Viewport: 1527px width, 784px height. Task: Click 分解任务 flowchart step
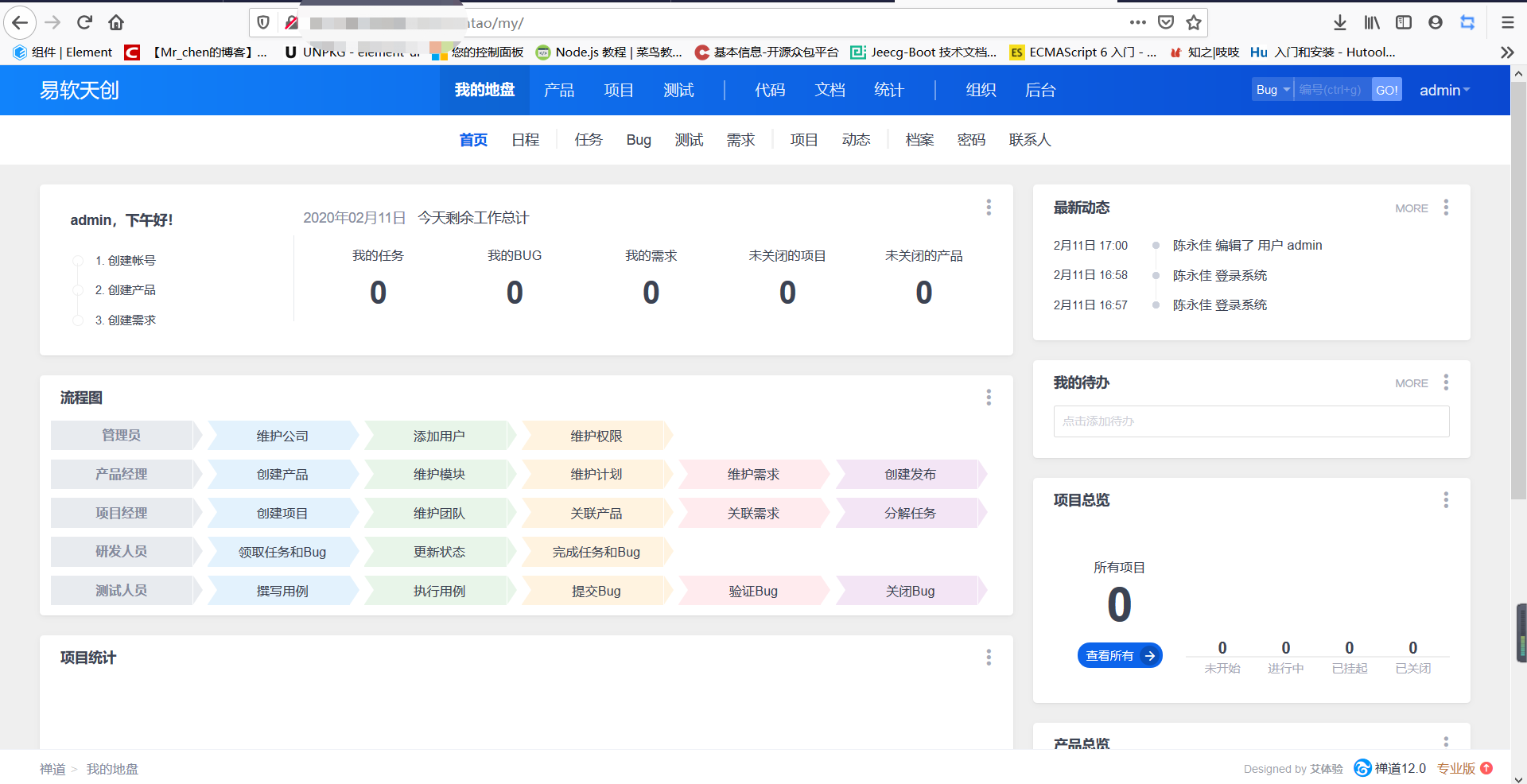pos(911,513)
